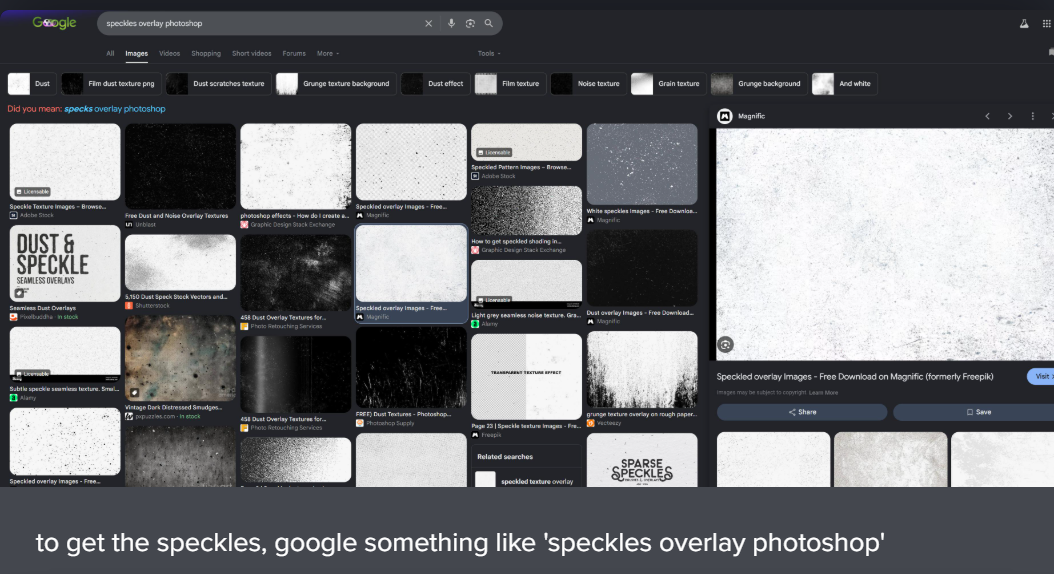
Task: Open White speckles images Magnific thumbnail
Action: click(x=642, y=164)
